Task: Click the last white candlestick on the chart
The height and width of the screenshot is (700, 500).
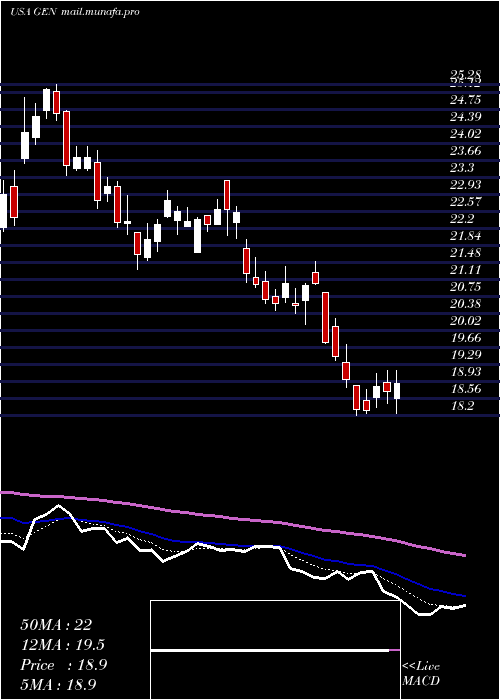Action: 396,391
